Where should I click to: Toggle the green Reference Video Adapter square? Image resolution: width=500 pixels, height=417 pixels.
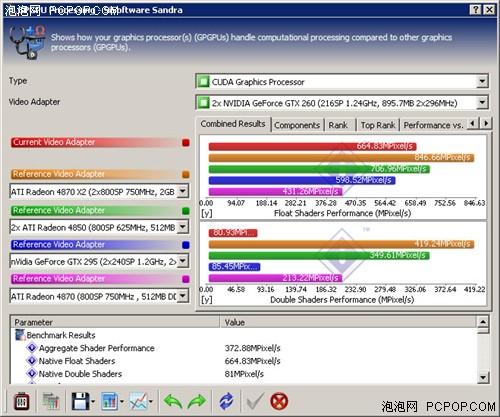[186, 211]
